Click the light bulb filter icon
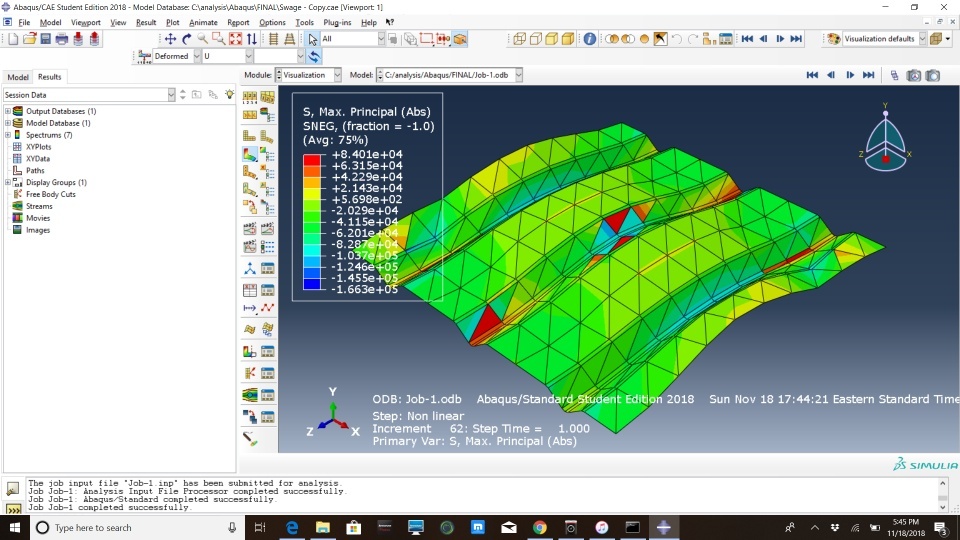 click(230, 94)
